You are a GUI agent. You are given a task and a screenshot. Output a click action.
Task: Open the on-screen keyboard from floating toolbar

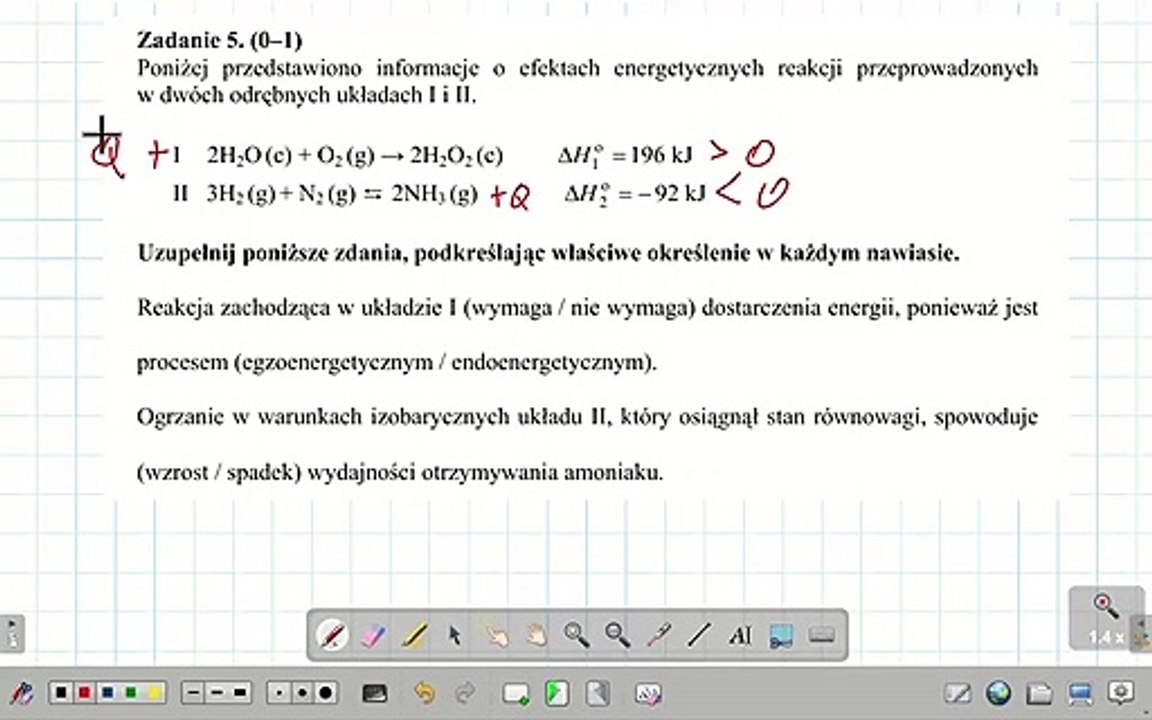pyautogui.click(x=821, y=634)
